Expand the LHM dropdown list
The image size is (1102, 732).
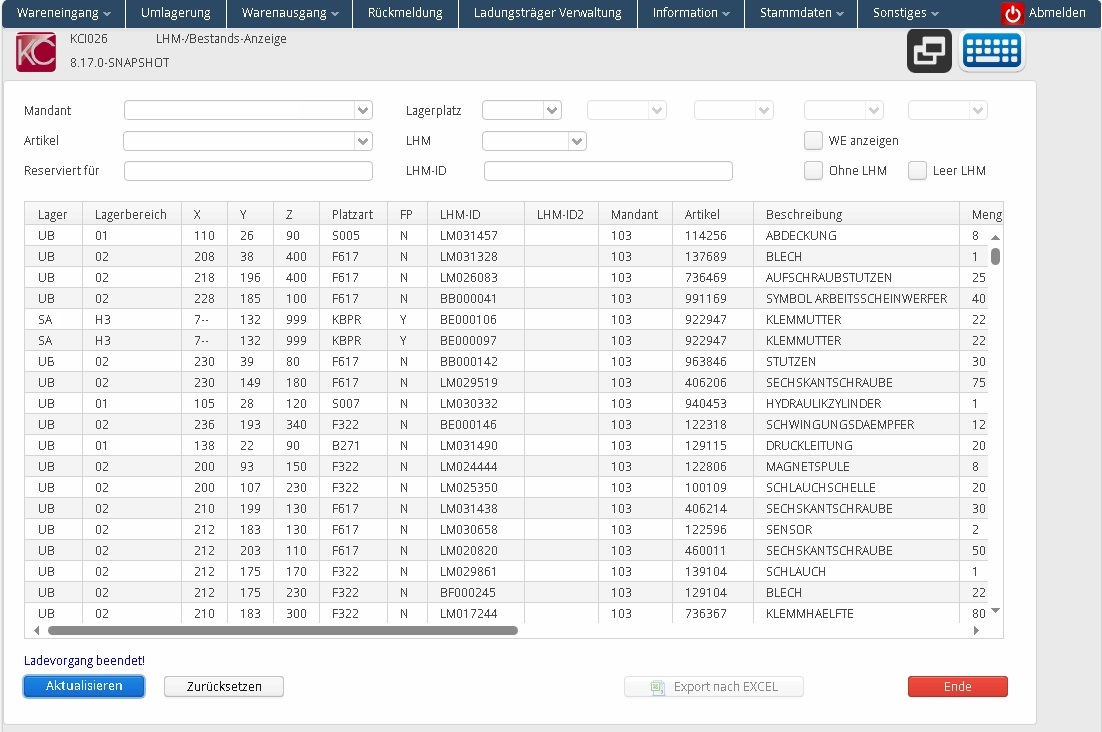577,141
